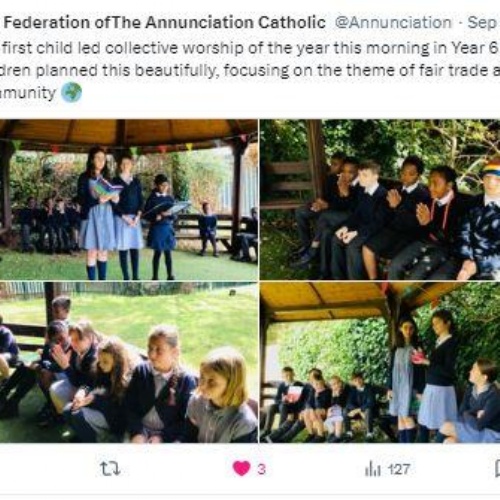Click the like count number 3
Image resolution: width=500 pixels, height=500 pixels.
(261, 469)
